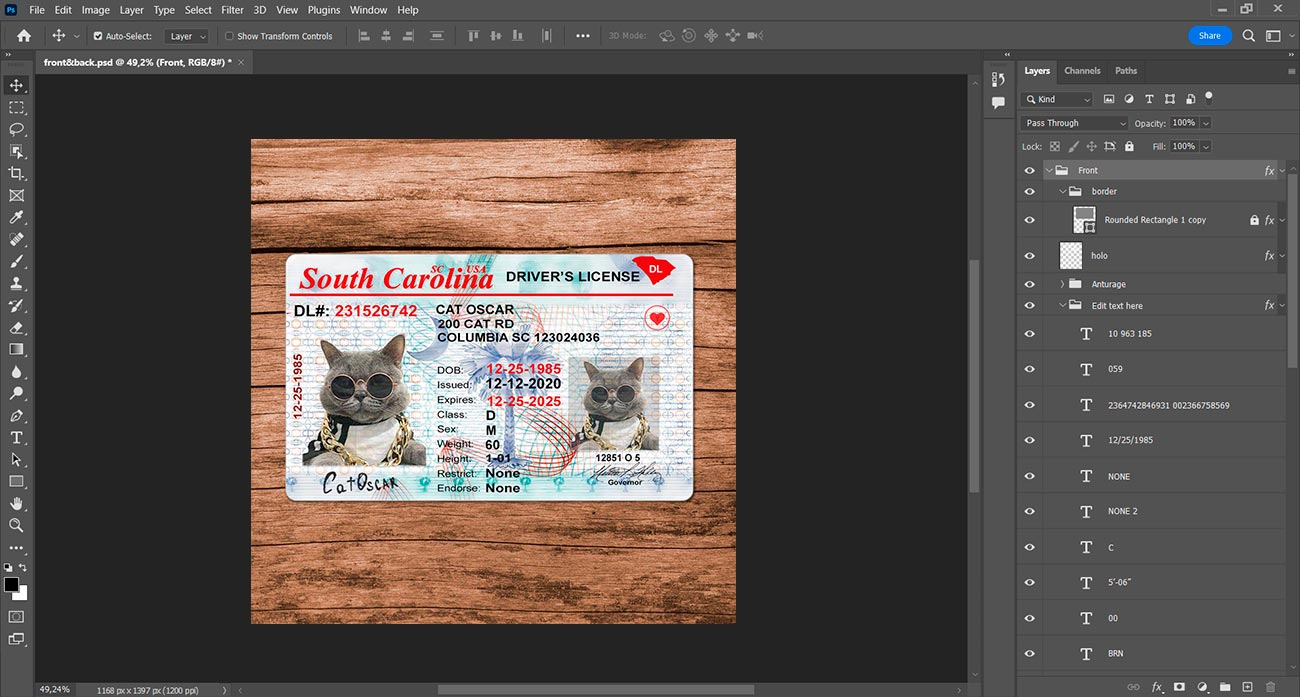
Task: Click the search magnifier icon beside Share
Action: click(x=1249, y=35)
